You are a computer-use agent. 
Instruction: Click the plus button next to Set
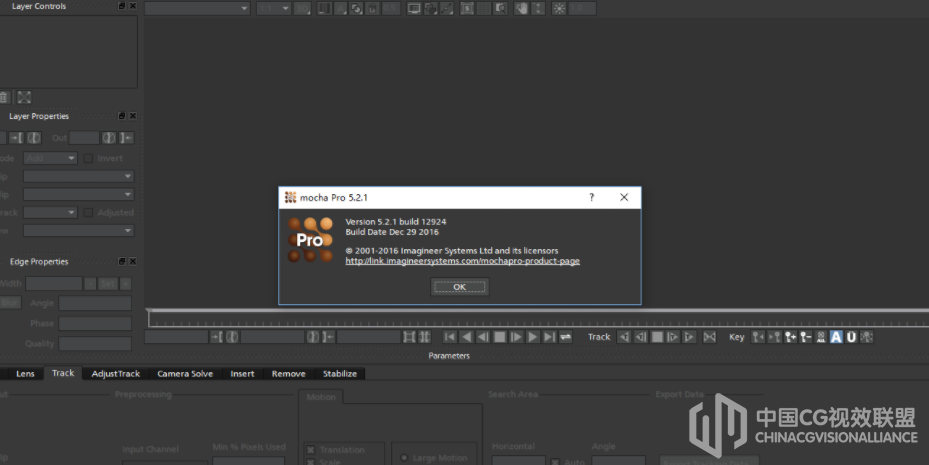point(126,284)
